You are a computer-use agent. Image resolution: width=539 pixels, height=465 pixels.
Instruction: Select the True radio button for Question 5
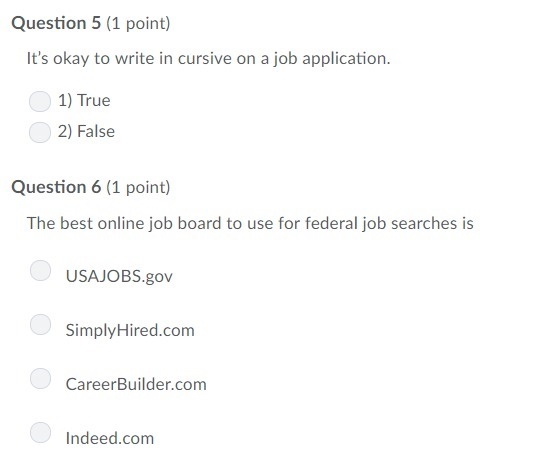(x=40, y=101)
